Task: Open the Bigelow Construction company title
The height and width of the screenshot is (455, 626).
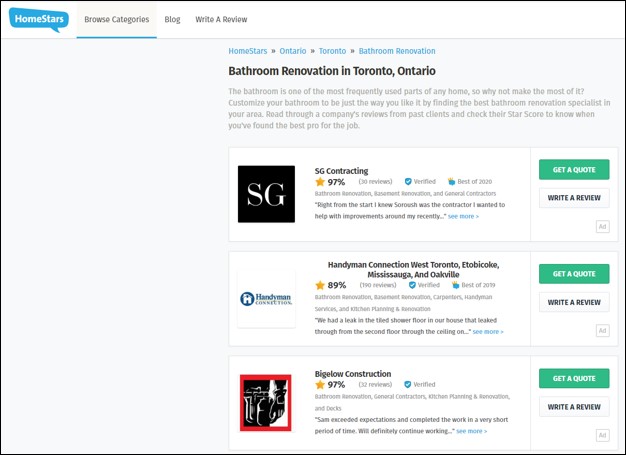Action: [x=353, y=374]
